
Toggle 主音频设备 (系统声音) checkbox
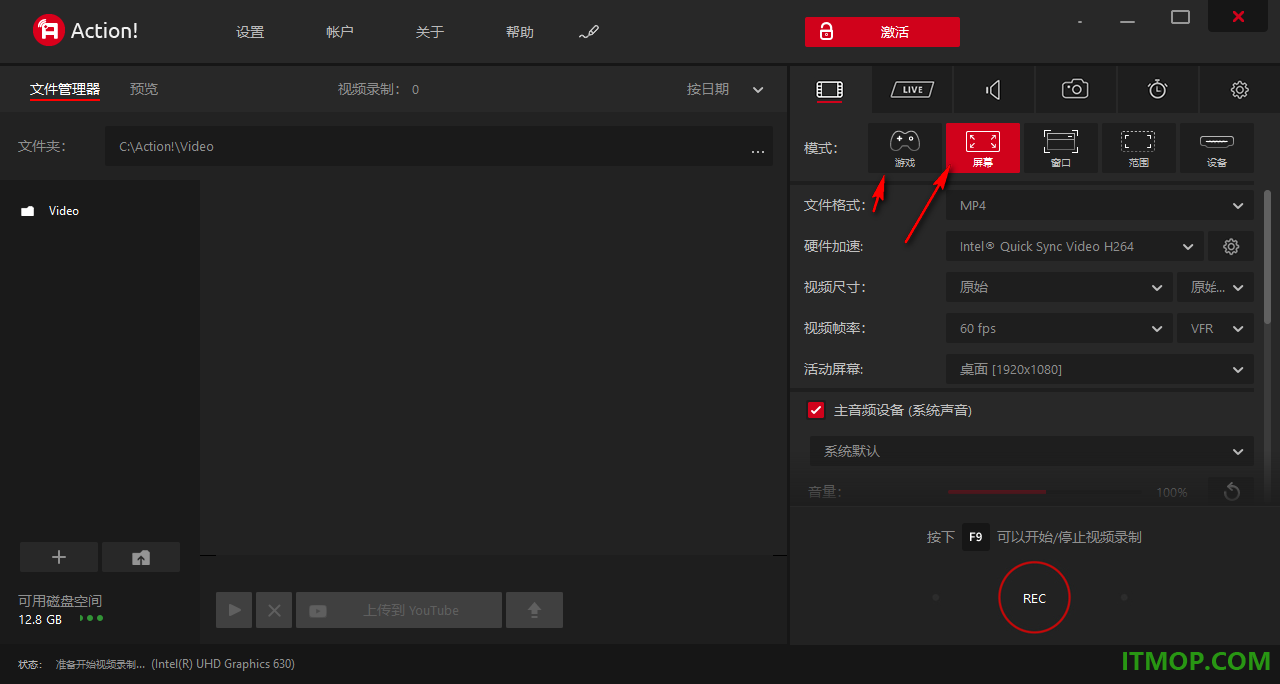816,410
